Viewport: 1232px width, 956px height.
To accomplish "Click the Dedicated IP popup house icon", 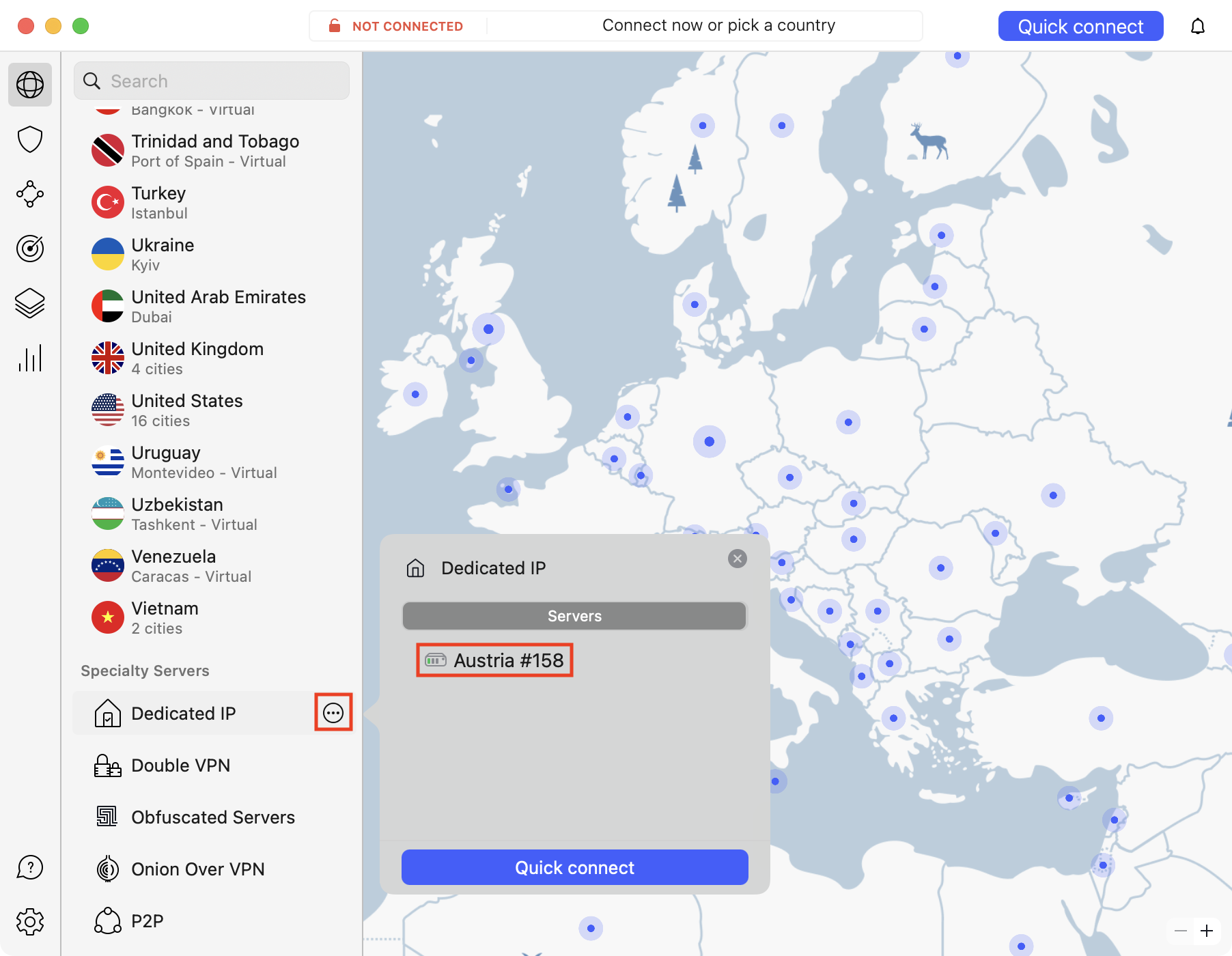I will click(x=415, y=567).
